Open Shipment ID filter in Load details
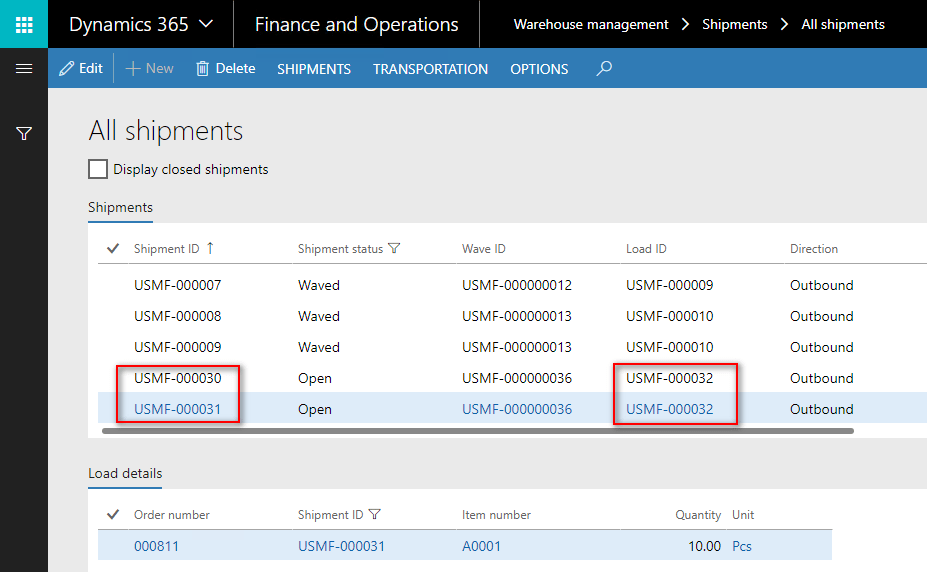 click(374, 515)
